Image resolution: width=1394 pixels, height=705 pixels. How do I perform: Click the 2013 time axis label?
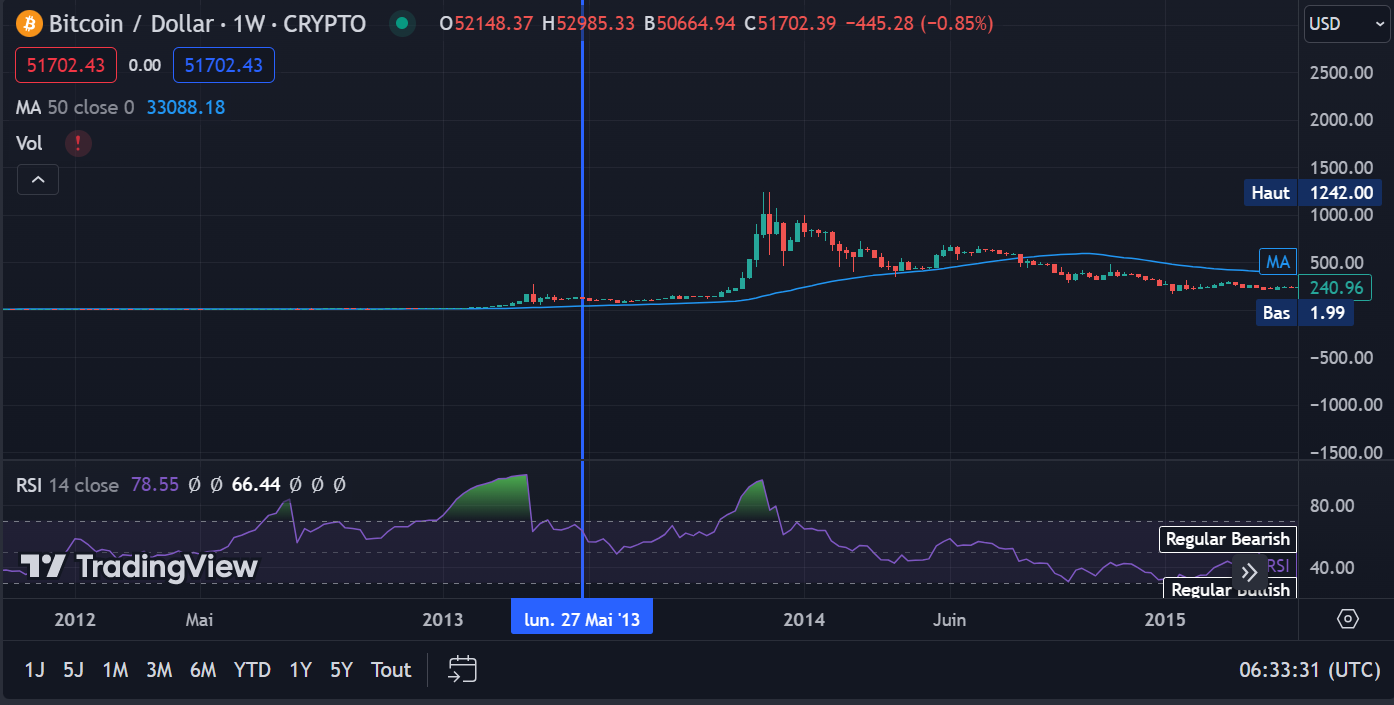click(443, 620)
